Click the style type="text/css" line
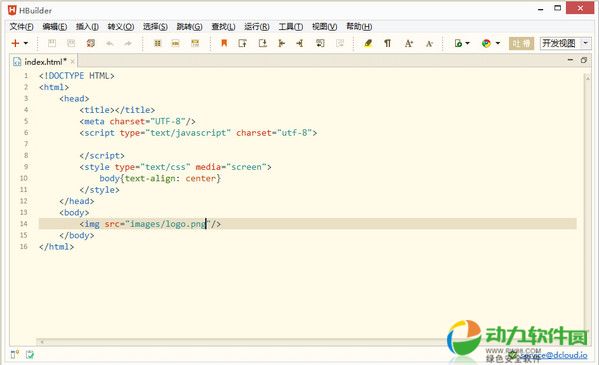599x365 pixels. click(x=175, y=167)
